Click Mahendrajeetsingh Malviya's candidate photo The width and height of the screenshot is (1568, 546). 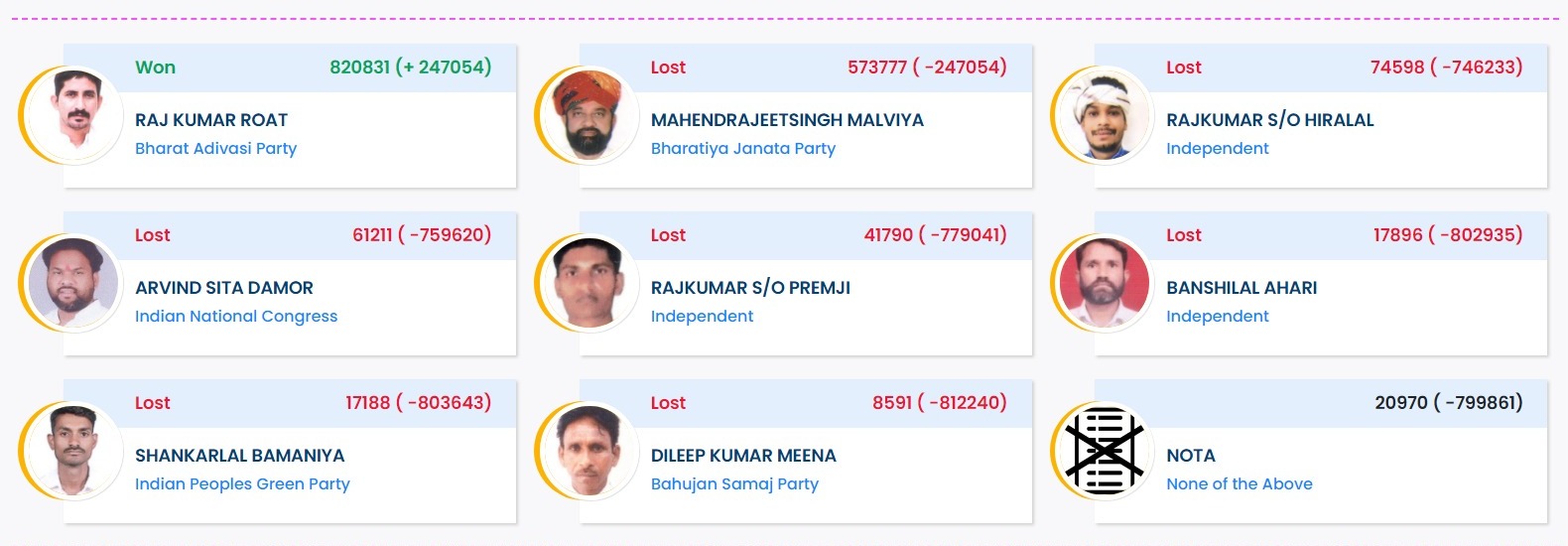tap(589, 114)
